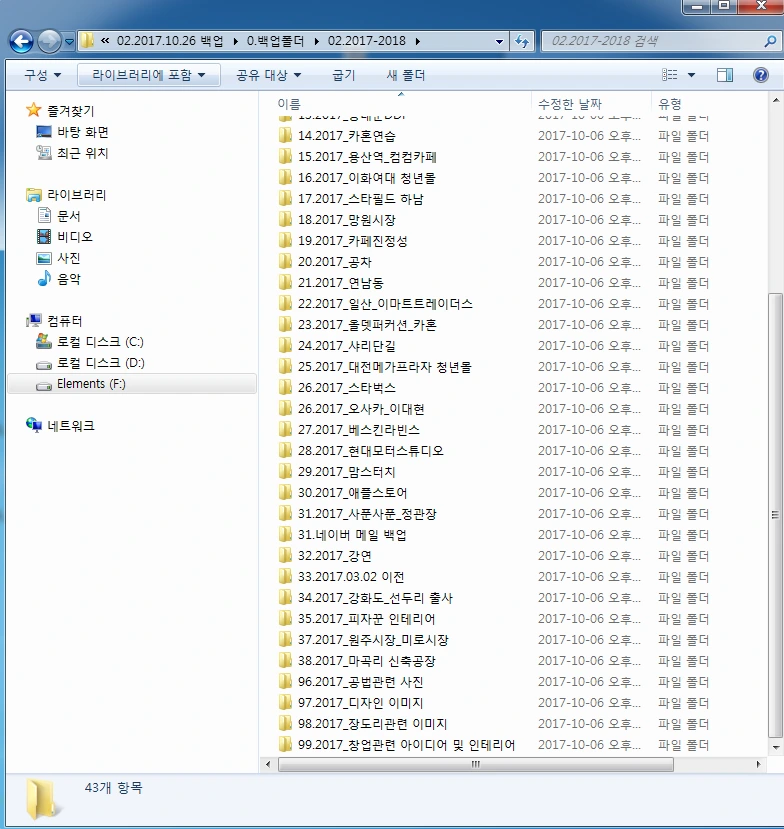Viewport: 784px width, 829px height.
Task: Select folder name 34.2017_강화도_선두리 출사
Action: click(375, 597)
